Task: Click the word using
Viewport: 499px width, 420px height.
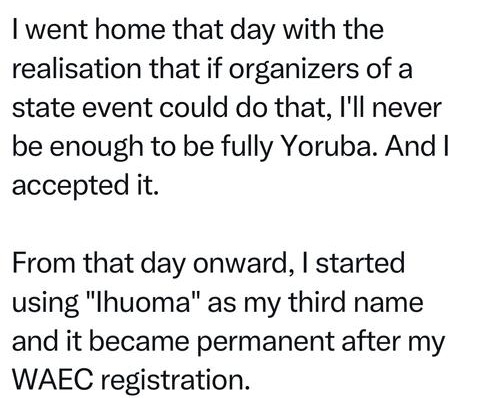Action: click(x=45, y=304)
